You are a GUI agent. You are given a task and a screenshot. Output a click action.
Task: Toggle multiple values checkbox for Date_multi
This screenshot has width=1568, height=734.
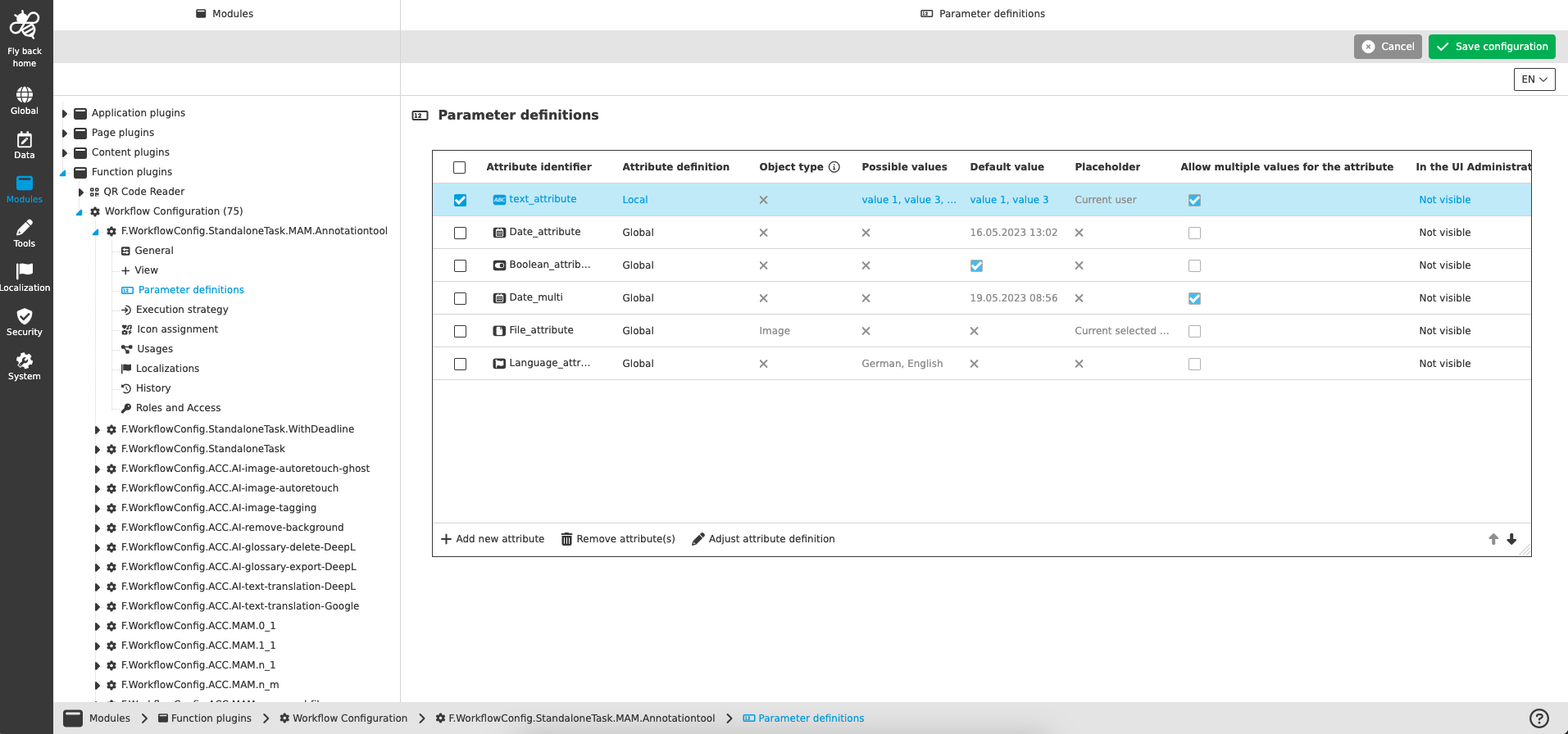pyautogui.click(x=1194, y=298)
